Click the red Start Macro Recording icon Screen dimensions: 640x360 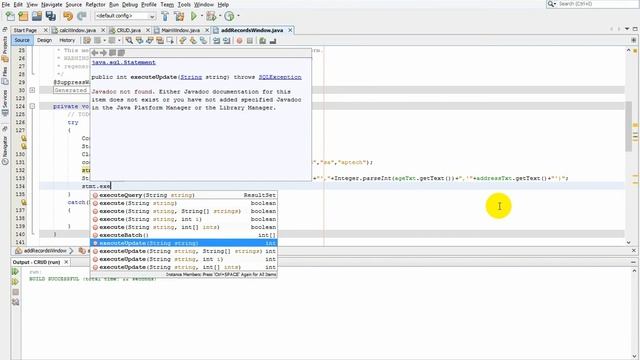click(x=240, y=40)
